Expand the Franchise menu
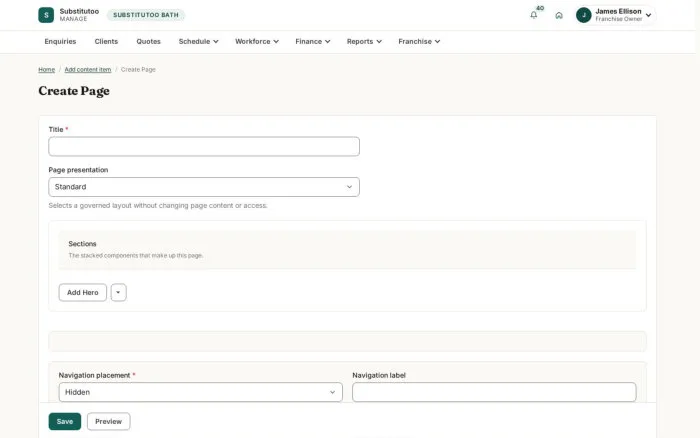700x438 pixels. [x=419, y=41]
